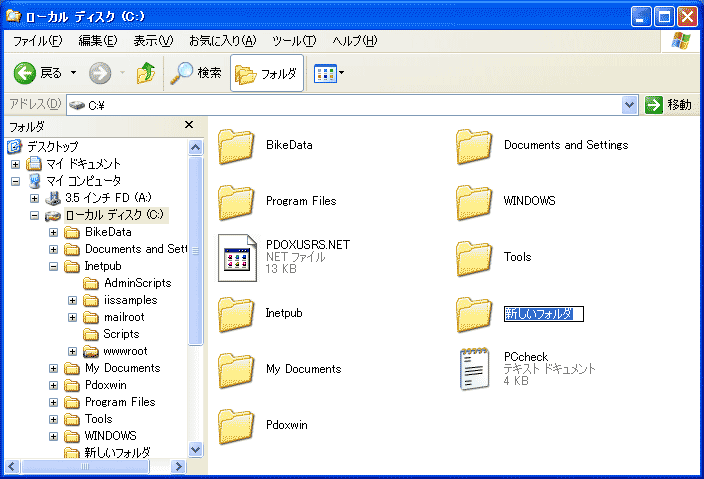This screenshot has width=704, height=479.
Task: Collapse ローカル ディスク (C:) tree node
Action: tap(34, 215)
